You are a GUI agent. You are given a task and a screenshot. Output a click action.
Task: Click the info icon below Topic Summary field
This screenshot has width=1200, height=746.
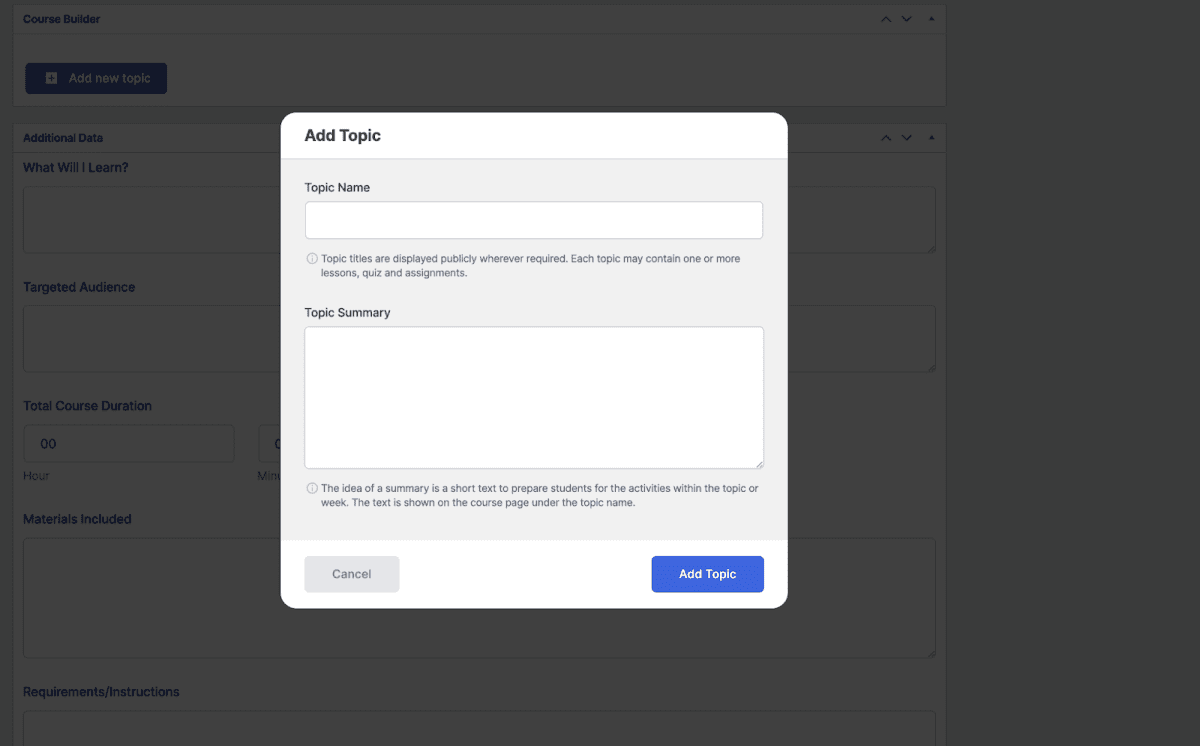311,488
